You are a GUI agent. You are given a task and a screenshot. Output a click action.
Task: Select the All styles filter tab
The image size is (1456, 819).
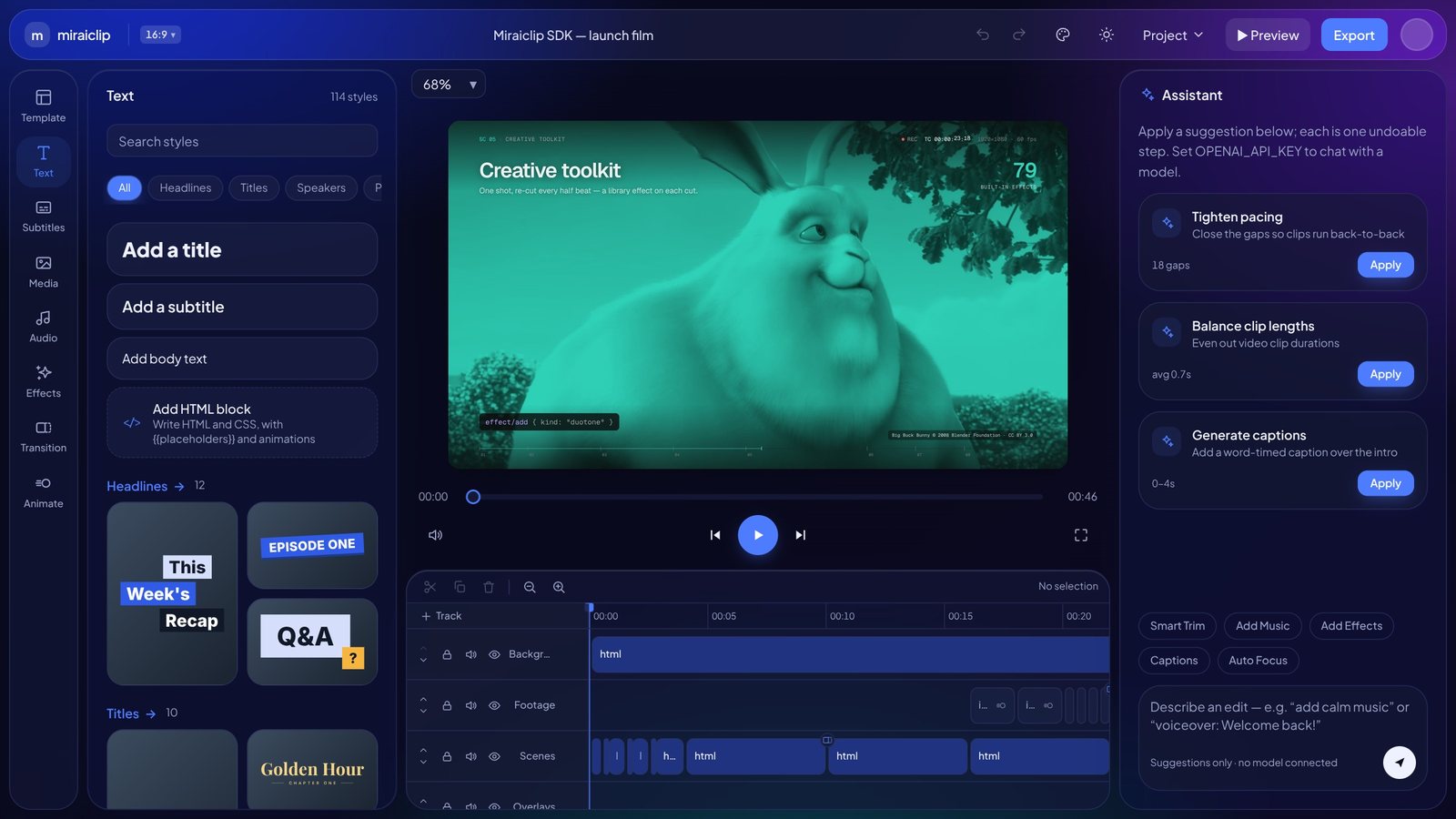pos(125,187)
